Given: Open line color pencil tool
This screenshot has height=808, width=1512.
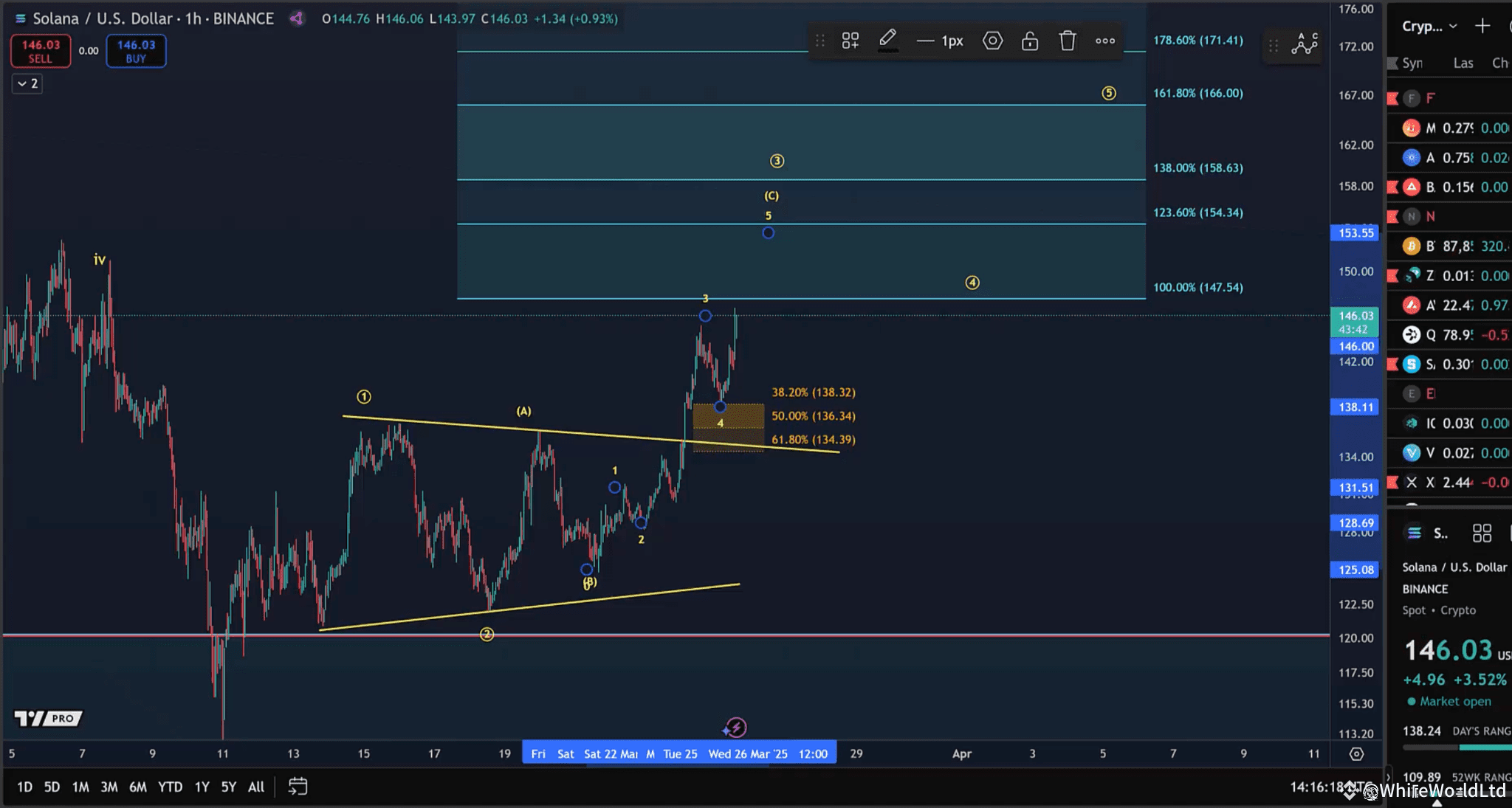Looking at the screenshot, I should (887, 40).
